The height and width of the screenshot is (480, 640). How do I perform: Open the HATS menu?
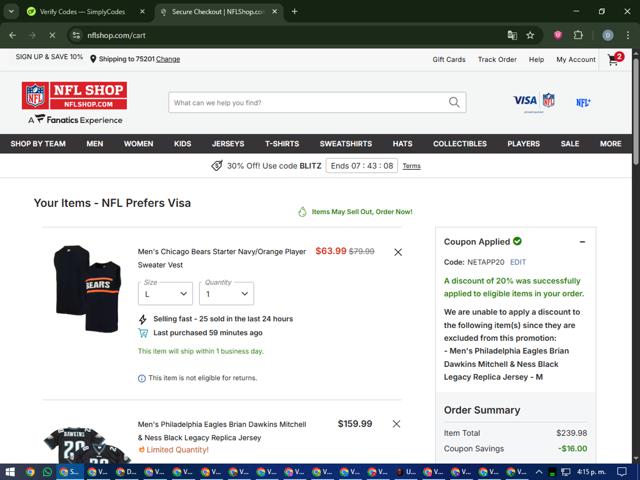pyautogui.click(x=402, y=144)
